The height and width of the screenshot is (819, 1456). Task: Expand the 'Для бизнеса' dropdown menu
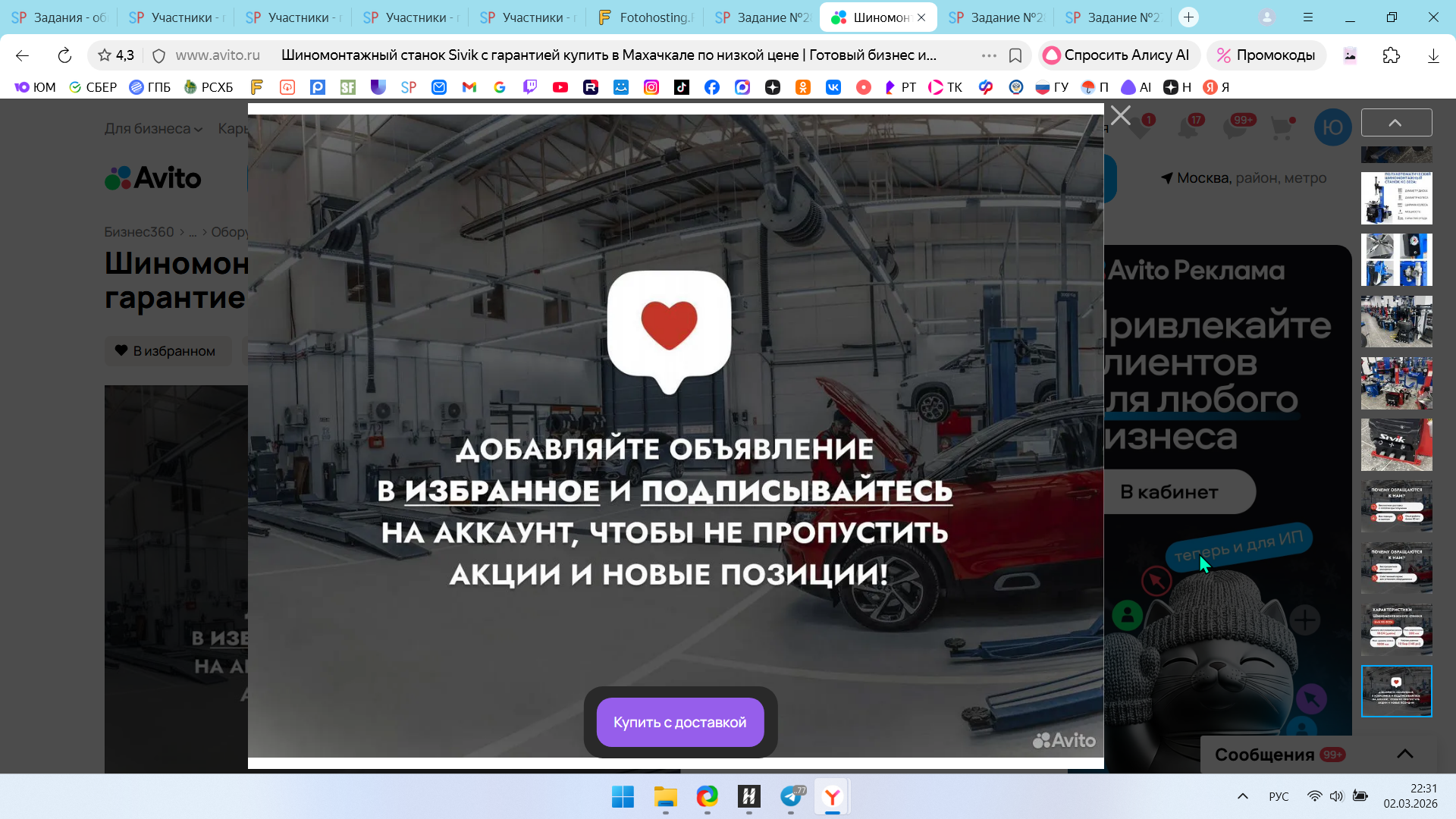click(x=153, y=129)
